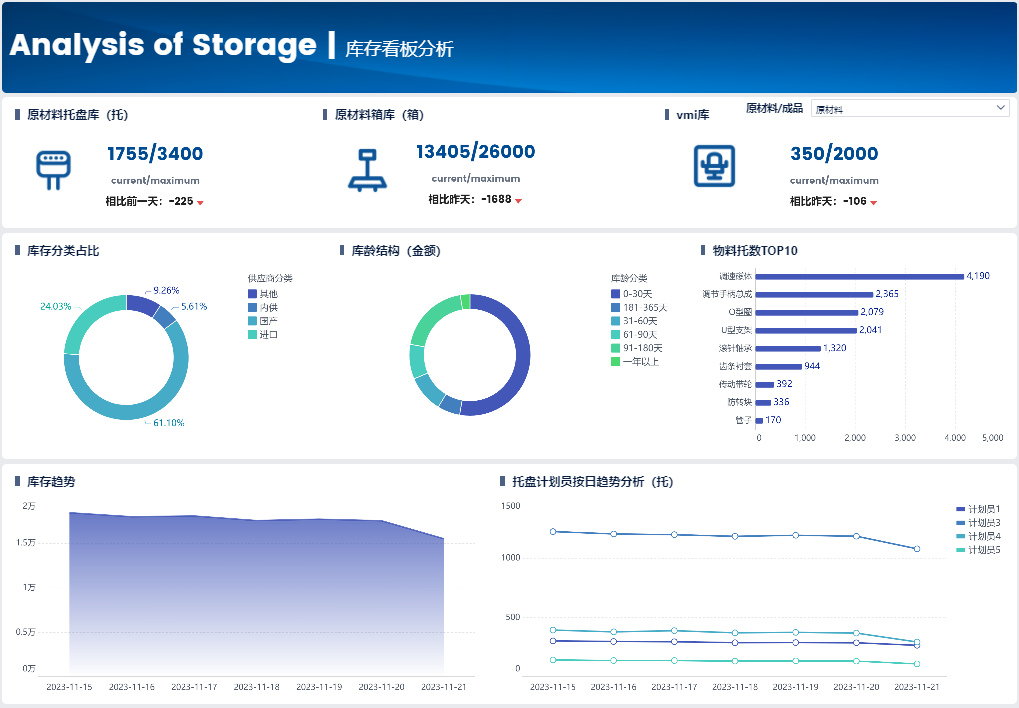Click the 进口 legend color swatch
Image resolution: width=1019 pixels, height=708 pixels.
click(x=252, y=335)
